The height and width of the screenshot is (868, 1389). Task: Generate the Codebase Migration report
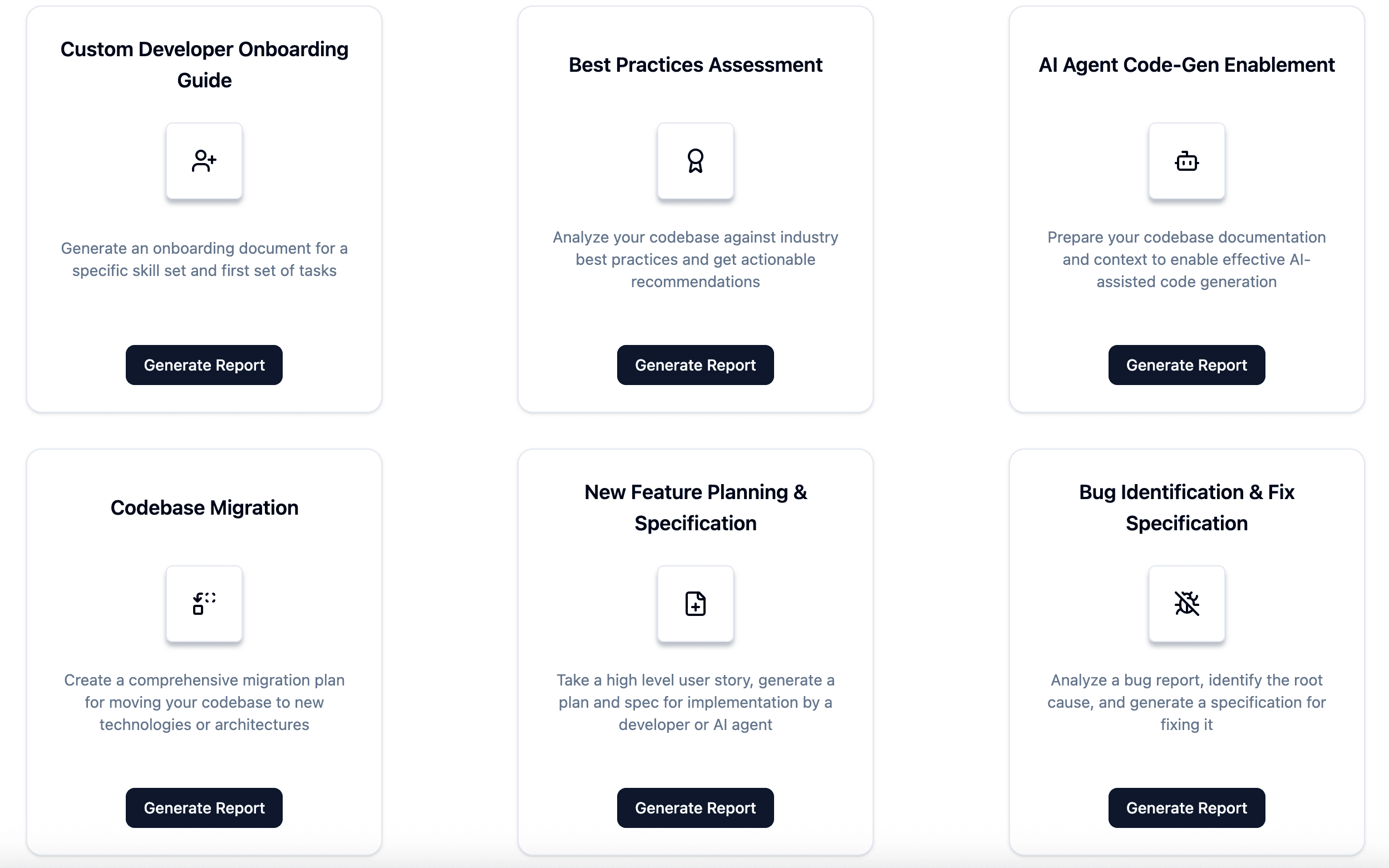coord(204,808)
